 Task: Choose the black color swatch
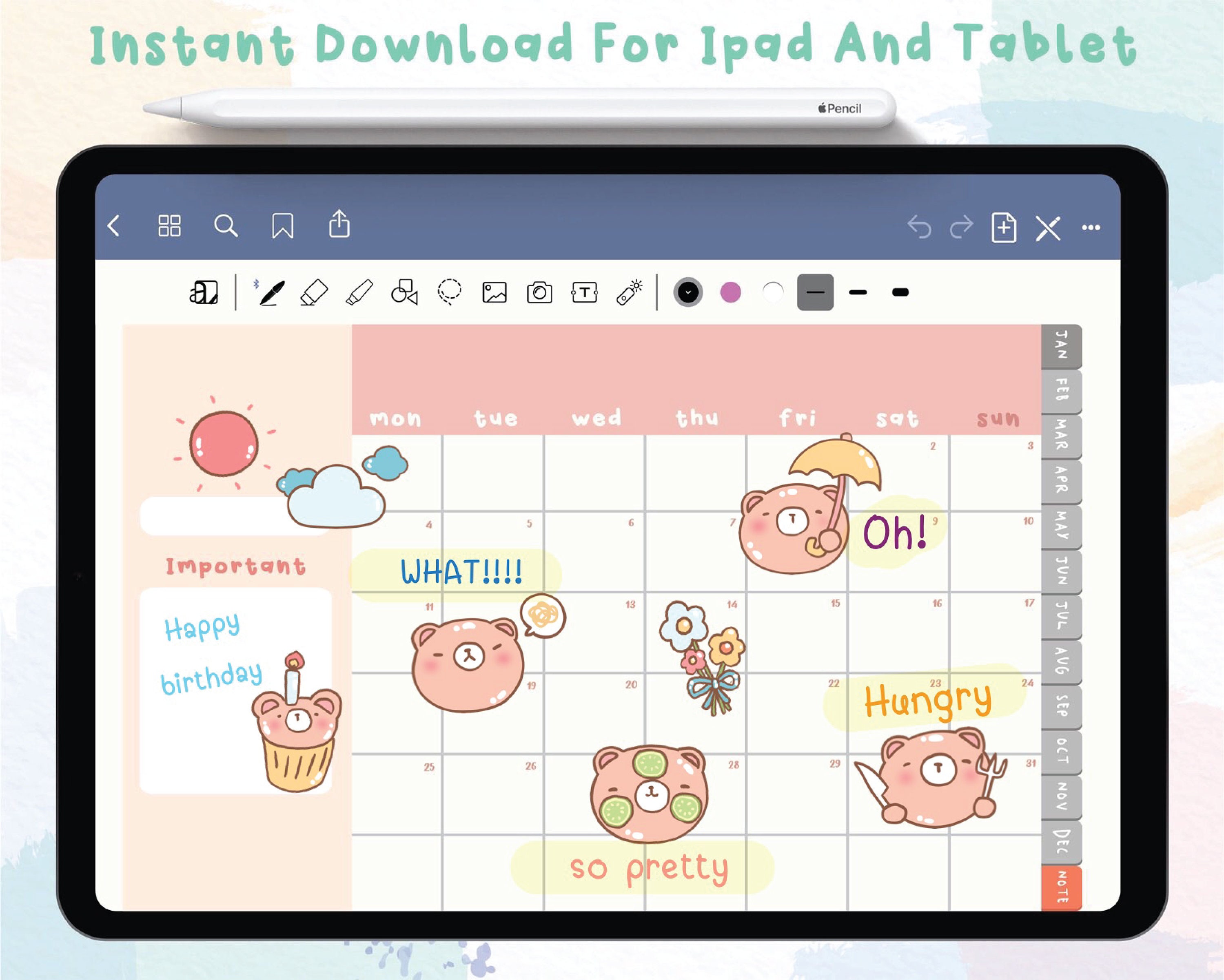[688, 292]
